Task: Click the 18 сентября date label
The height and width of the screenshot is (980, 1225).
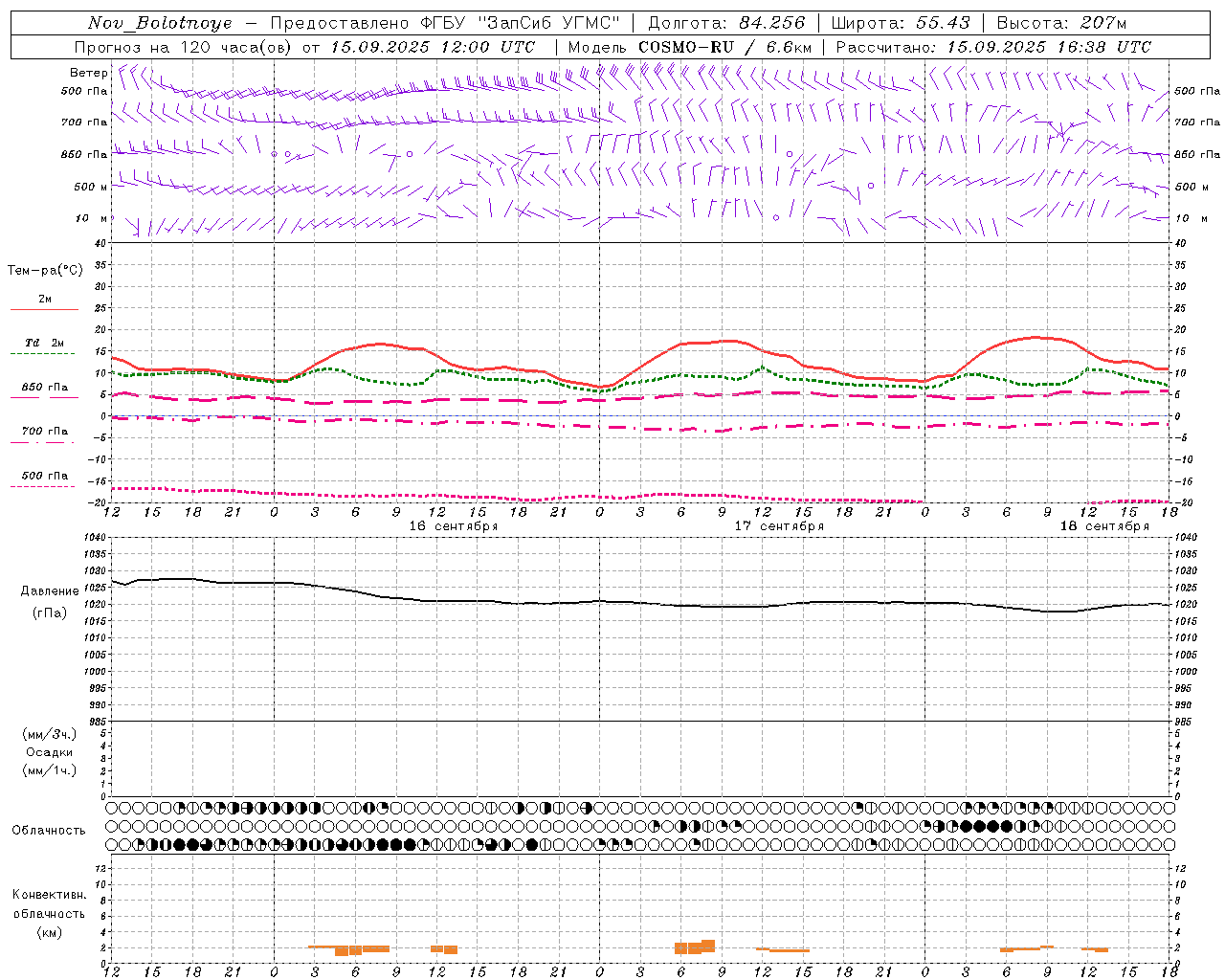Action: coord(1104,526)
